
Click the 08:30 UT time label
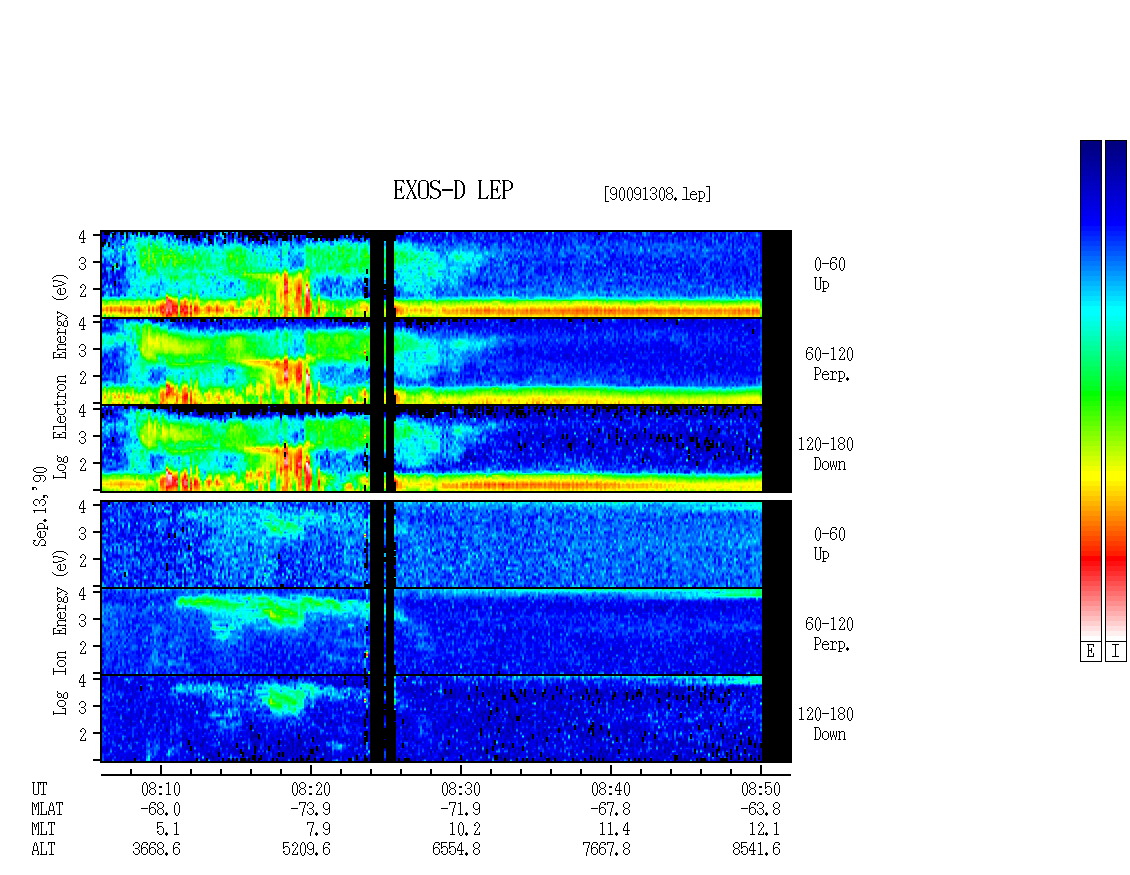pos(461,789)
